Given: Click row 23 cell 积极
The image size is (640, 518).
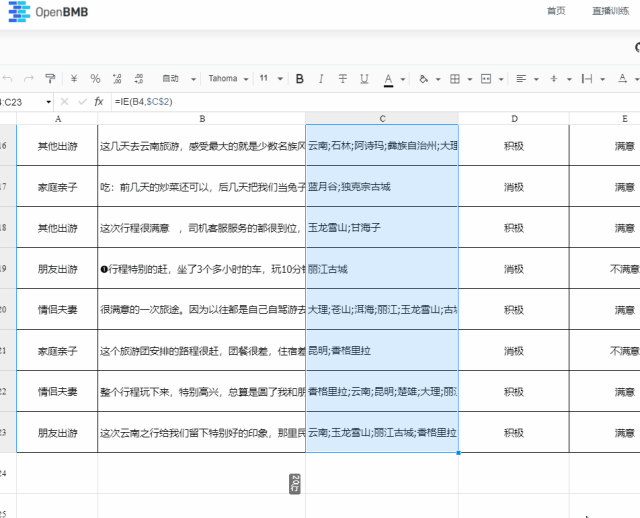Looking at the screenshot, I should coord(514,433).
